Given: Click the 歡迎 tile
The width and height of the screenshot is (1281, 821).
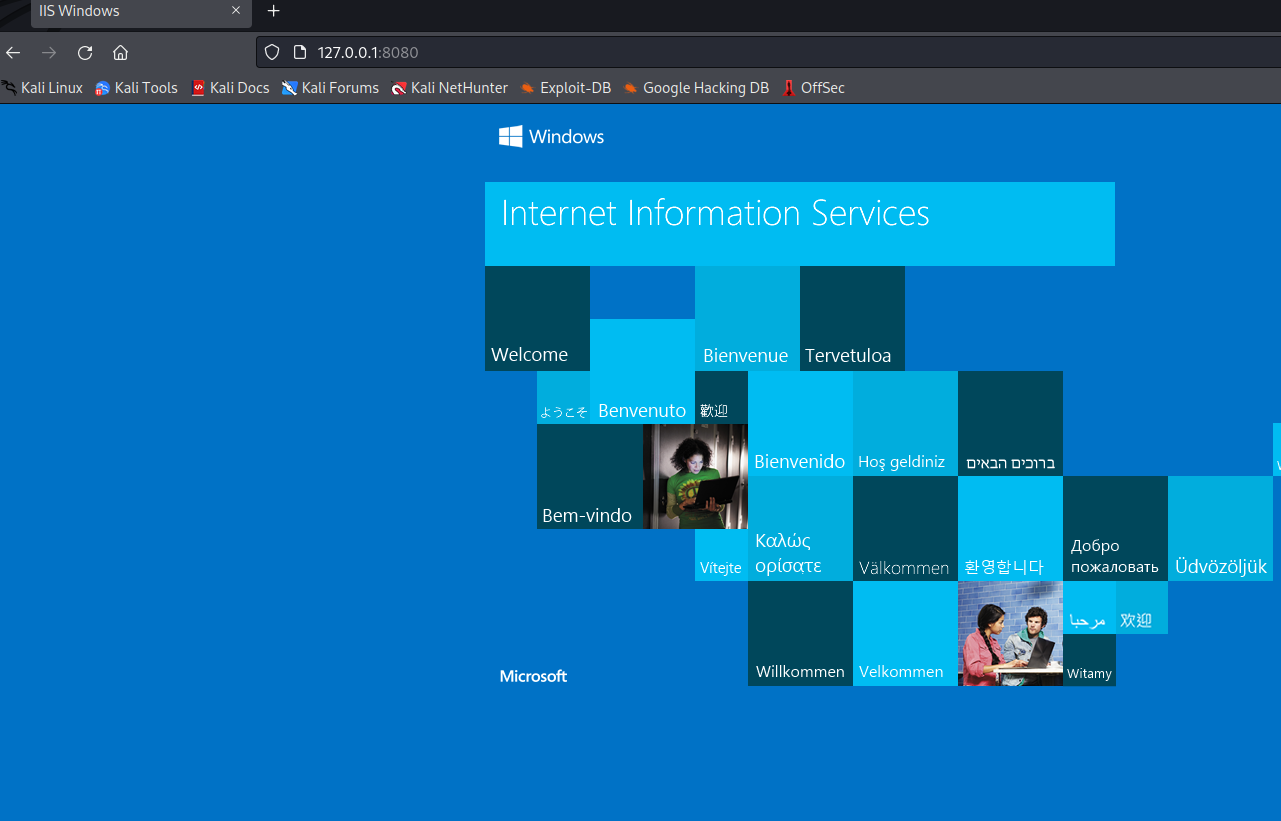Looking at the screenshot, I should [721, 398].
